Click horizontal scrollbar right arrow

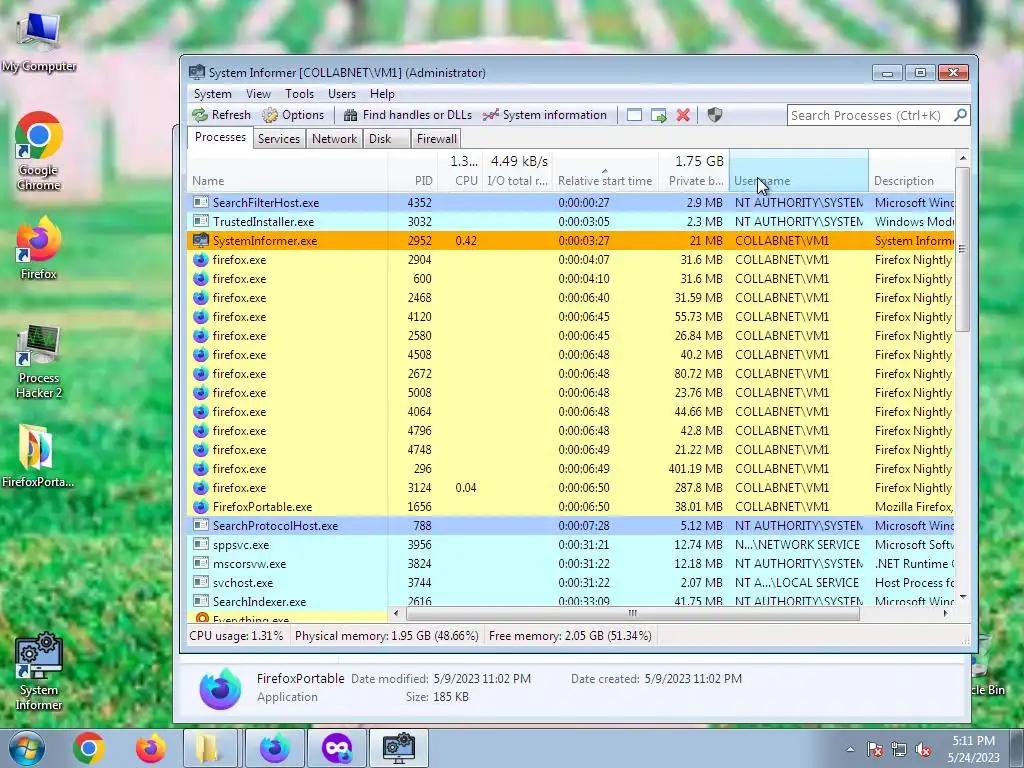(946, 613)
